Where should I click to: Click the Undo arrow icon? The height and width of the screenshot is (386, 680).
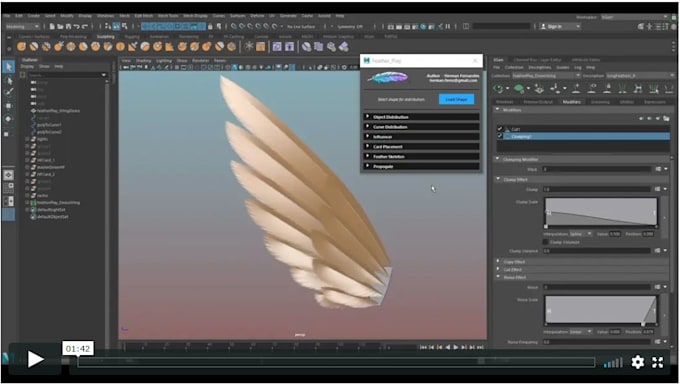point(76,26)
